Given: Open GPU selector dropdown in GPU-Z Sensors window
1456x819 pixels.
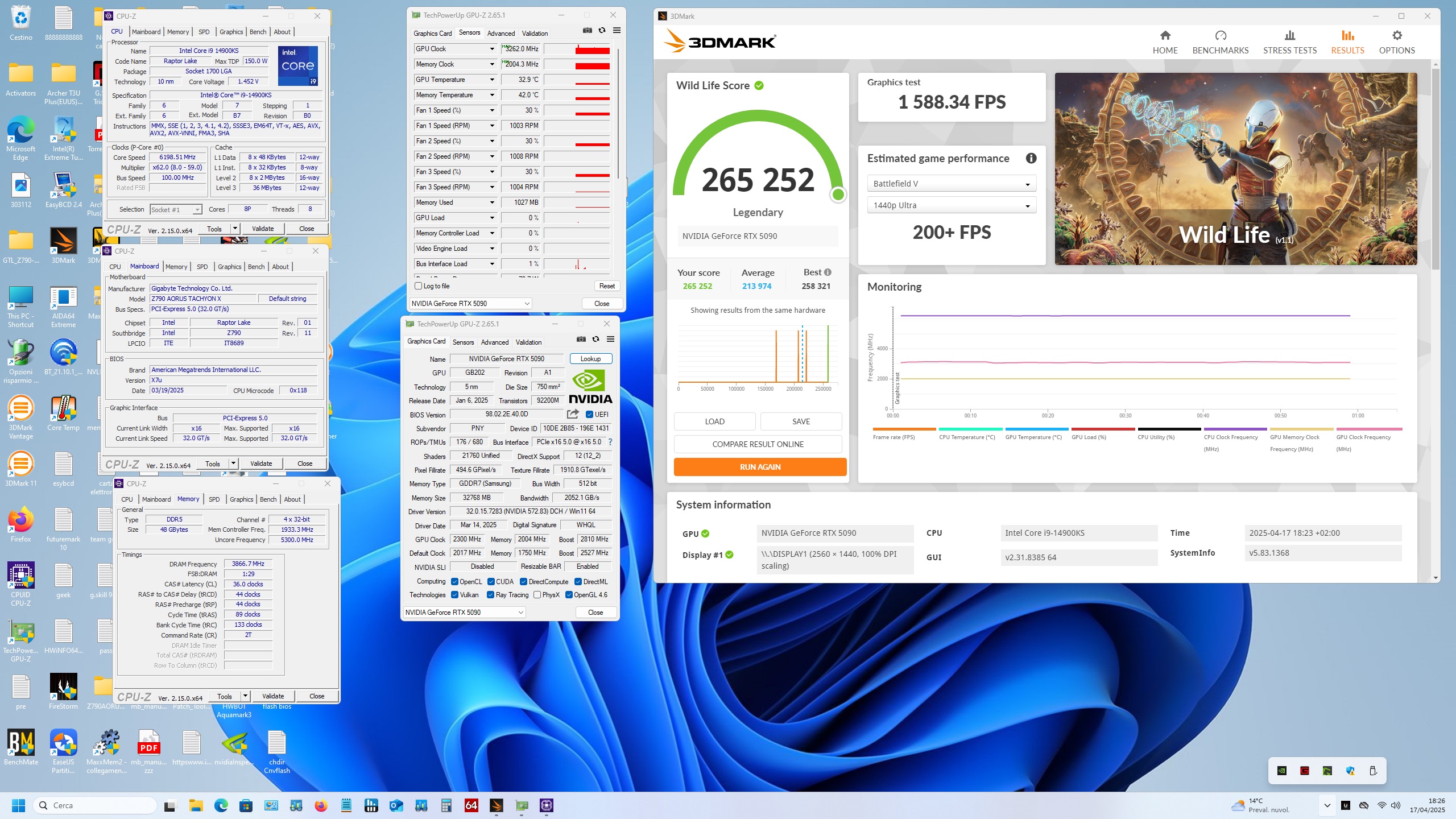Looking at the screenshot, I should 470,304.
